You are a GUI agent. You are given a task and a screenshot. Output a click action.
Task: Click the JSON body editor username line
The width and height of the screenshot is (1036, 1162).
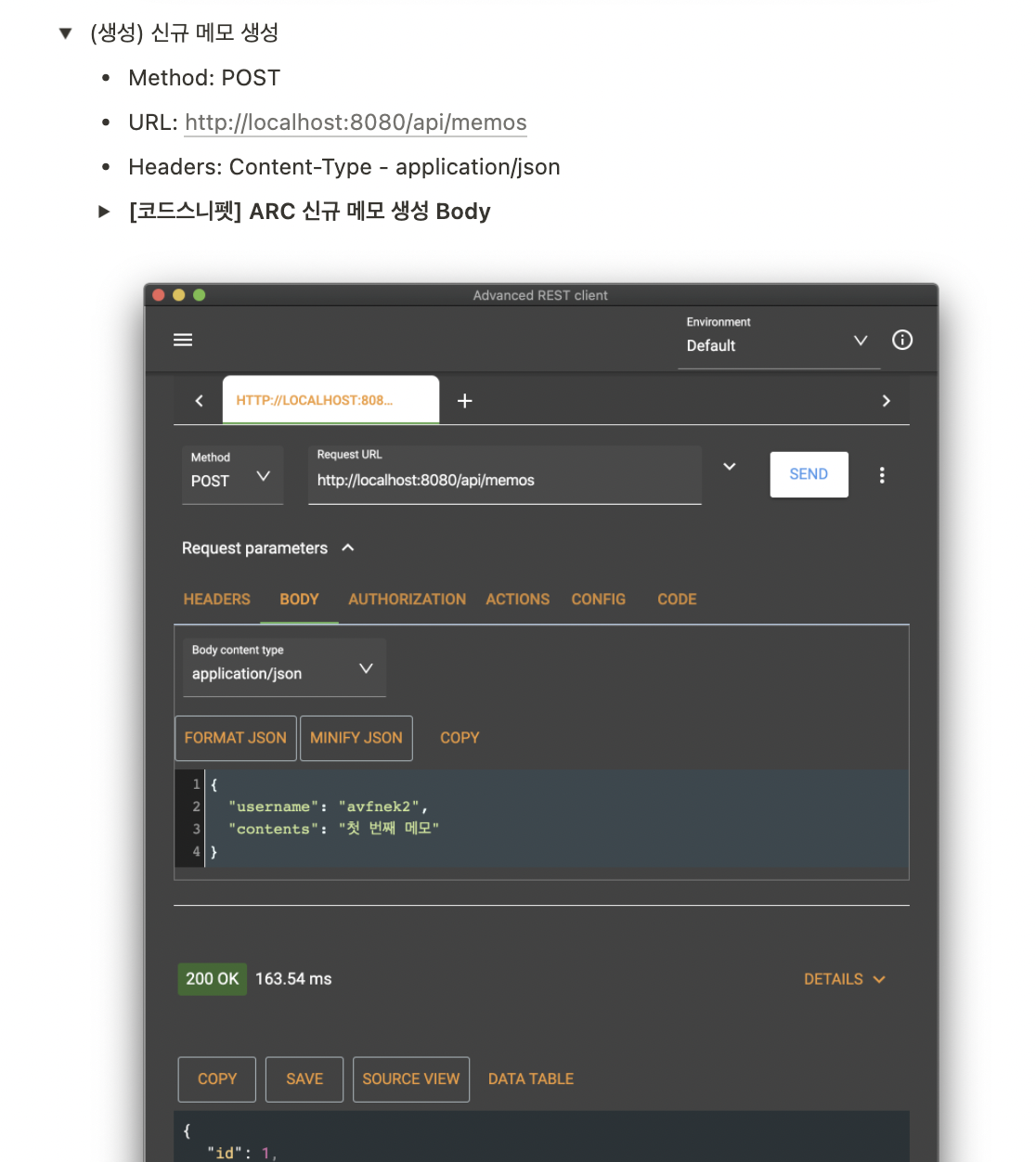click(328, 807)
